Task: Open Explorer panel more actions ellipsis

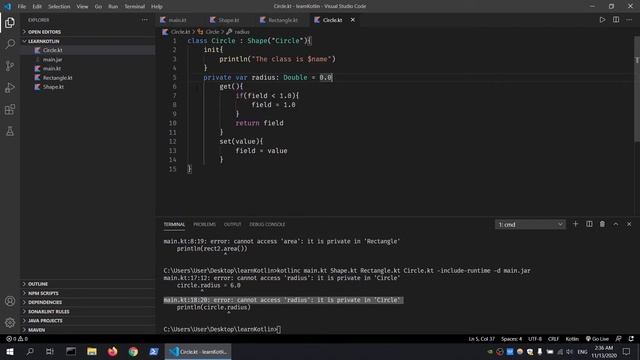Action: (145, 20)
